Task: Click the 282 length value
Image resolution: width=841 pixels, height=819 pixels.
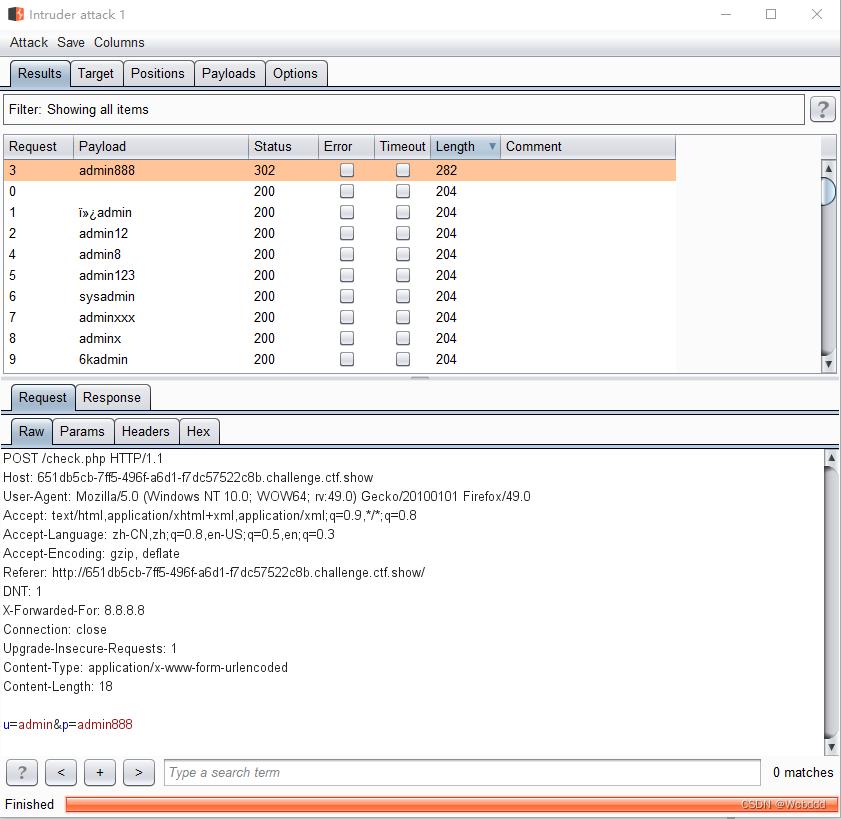Action: click(x=446, y=170)
